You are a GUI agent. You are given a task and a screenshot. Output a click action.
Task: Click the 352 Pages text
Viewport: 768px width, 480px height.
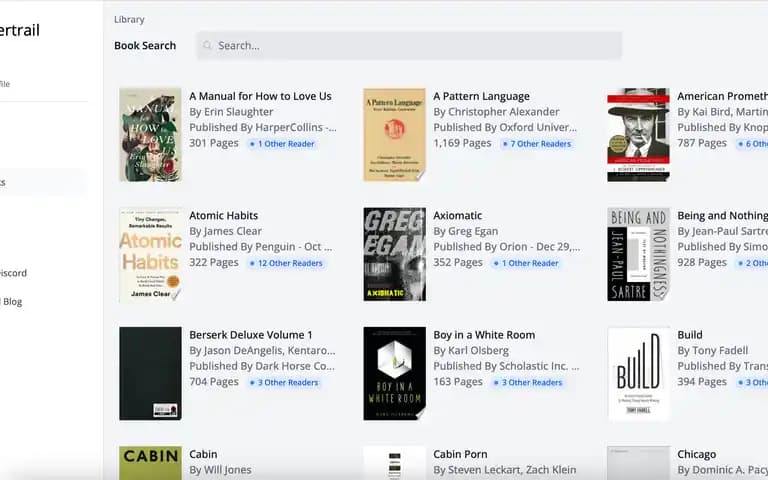[x=458, y=263]
